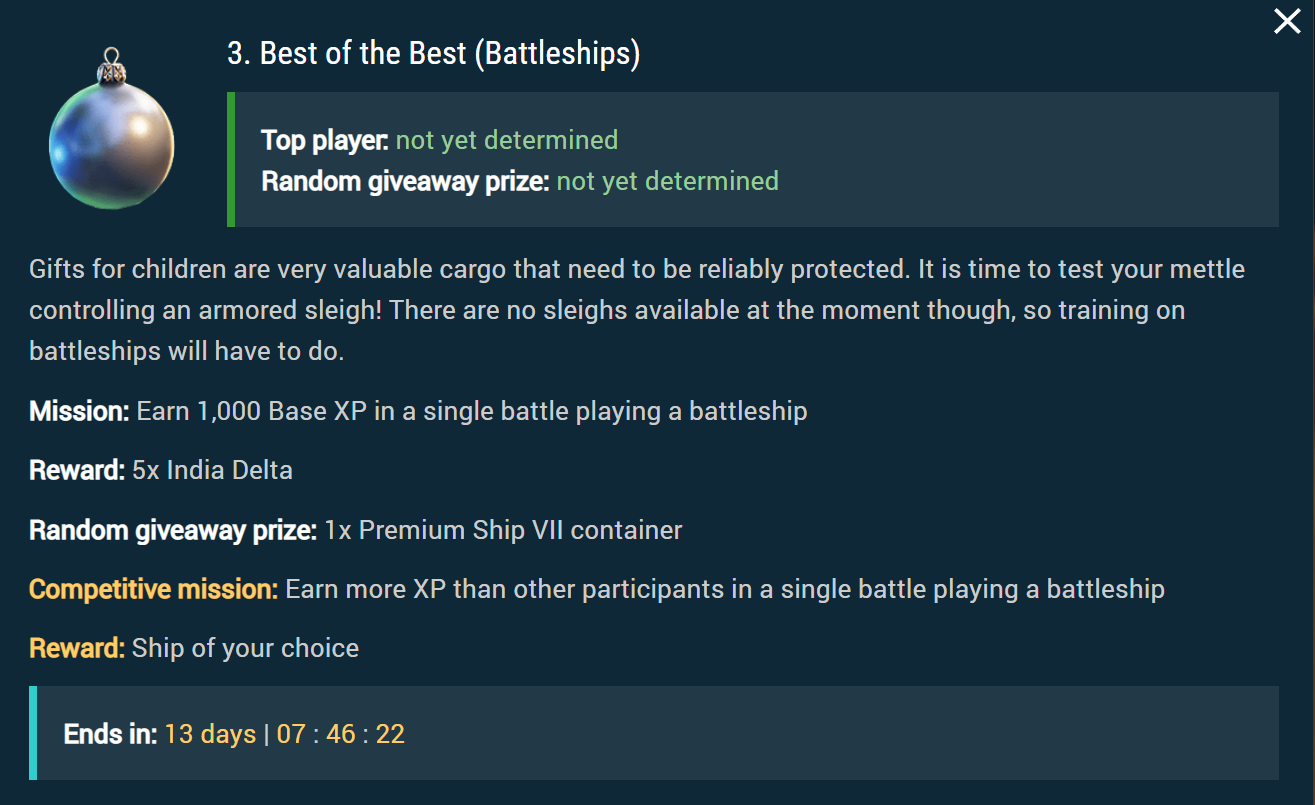Click the "07 : 46 : 22" countdown timer
Image resolution: width=1315 pixels, height=805 pixels.
coord(341,734)
